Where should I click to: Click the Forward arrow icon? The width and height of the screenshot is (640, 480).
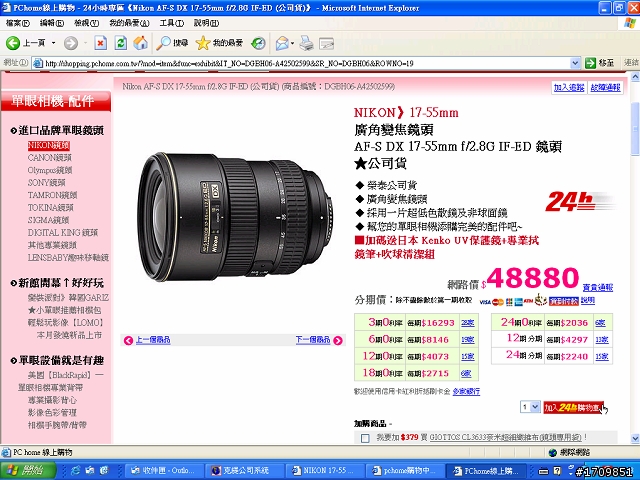tap(71, 42)
